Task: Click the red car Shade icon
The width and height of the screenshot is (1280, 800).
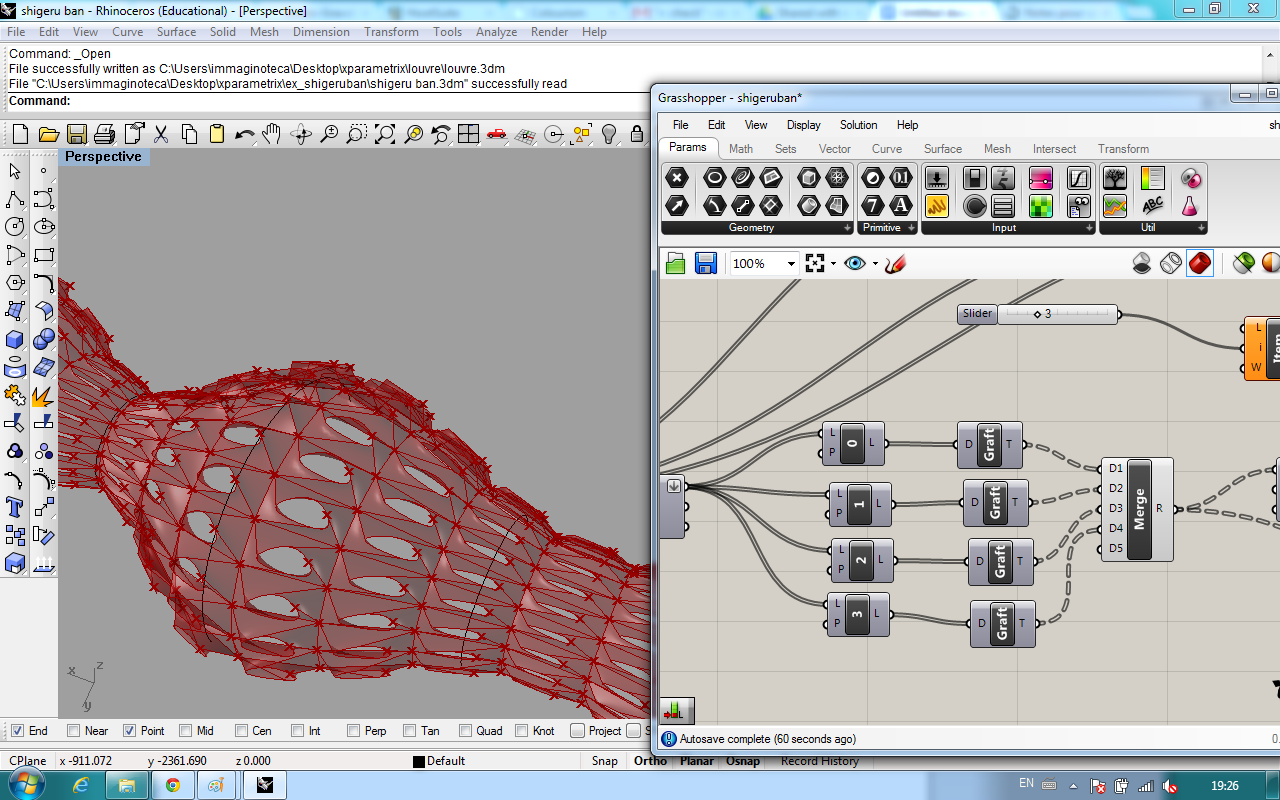Action: click(x=497, y=134)
